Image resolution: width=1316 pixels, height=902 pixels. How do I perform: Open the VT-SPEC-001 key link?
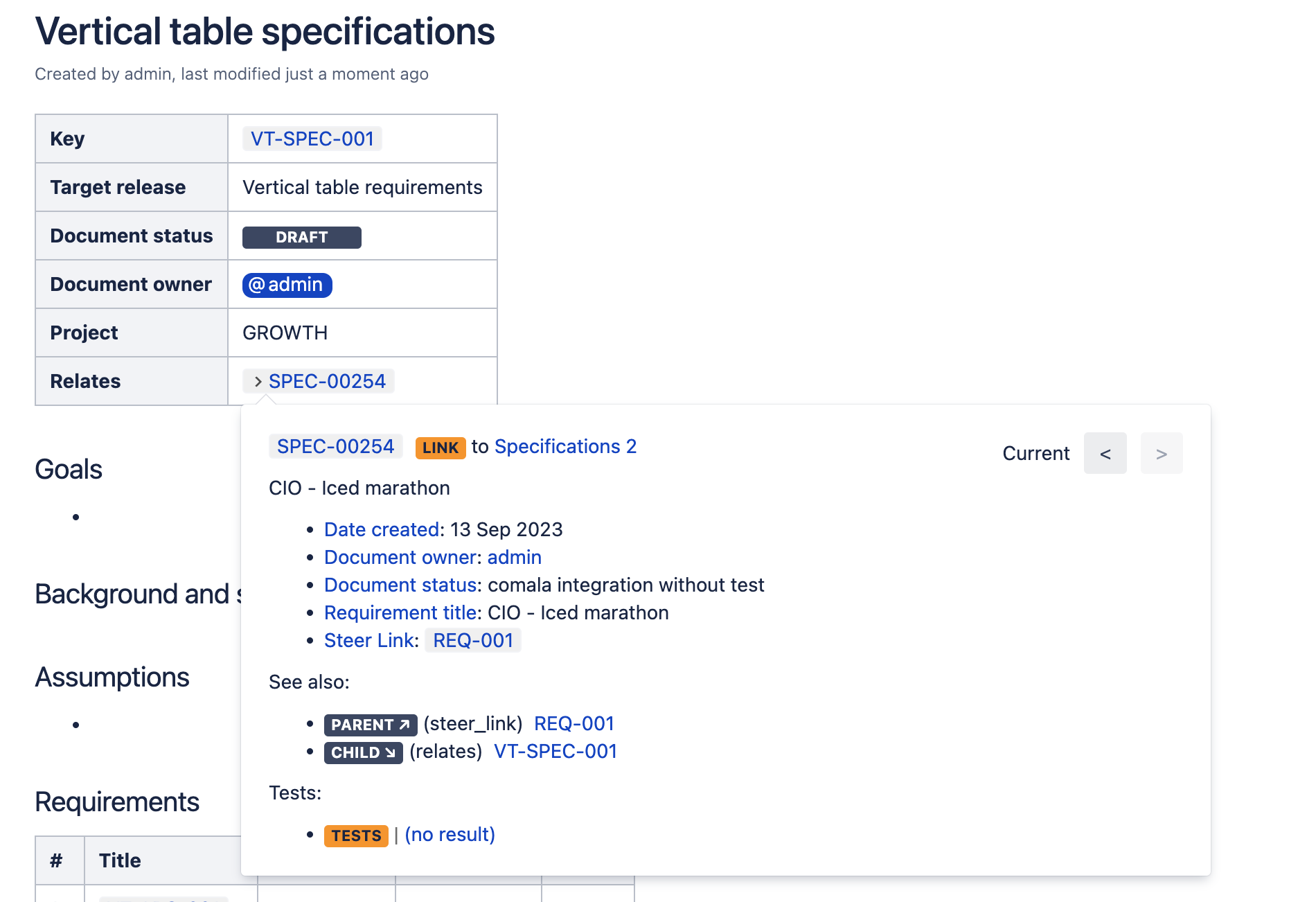click(312, 139)
